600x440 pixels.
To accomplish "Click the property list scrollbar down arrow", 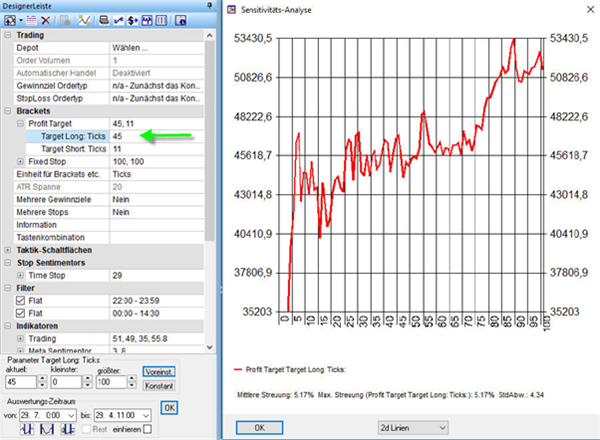I will (x=209, y=347).
